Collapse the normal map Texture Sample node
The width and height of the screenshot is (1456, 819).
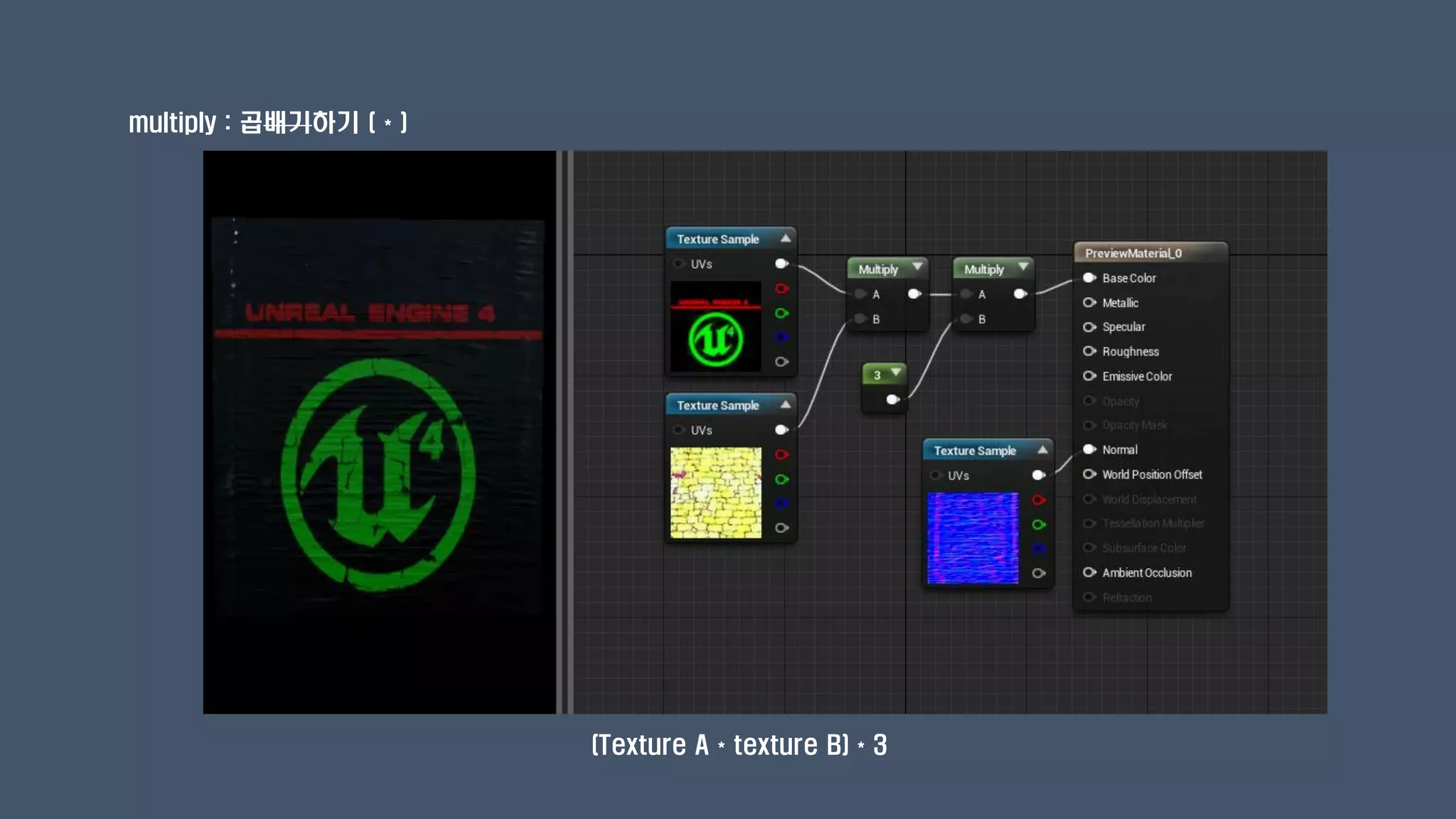click(1043, 449)
